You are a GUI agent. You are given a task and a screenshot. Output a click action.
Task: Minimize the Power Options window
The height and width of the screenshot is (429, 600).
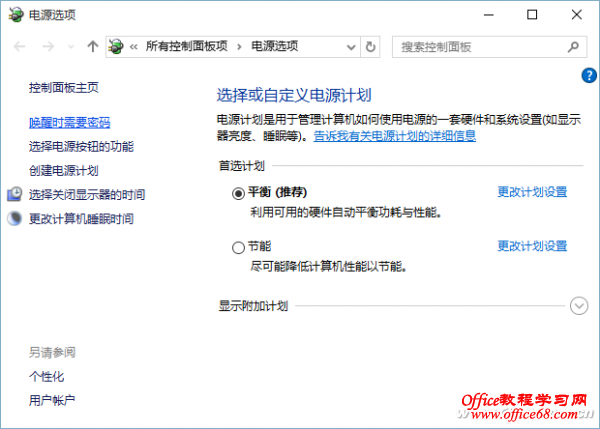point(489,15)
